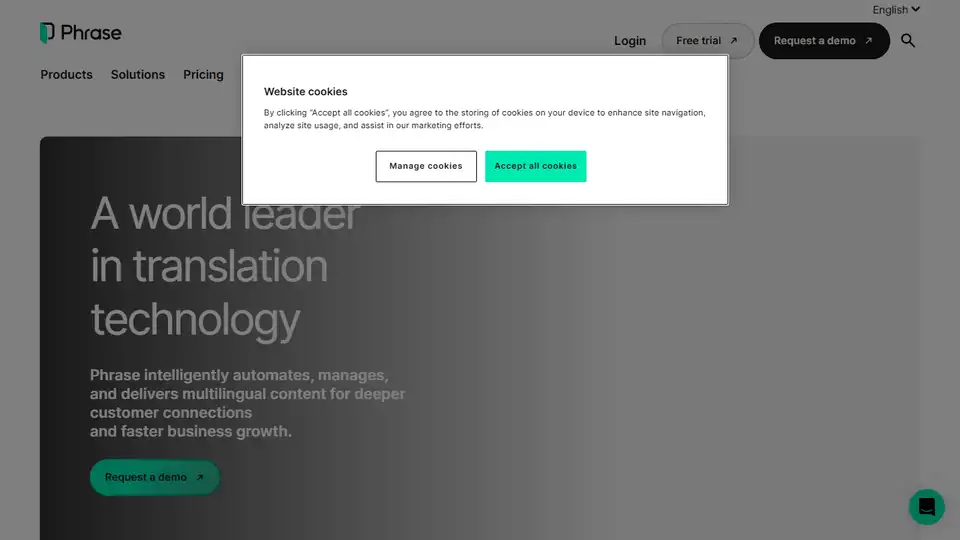Click the arrow icon in header Request a demo
960x540 pixels.
(868, 41)
